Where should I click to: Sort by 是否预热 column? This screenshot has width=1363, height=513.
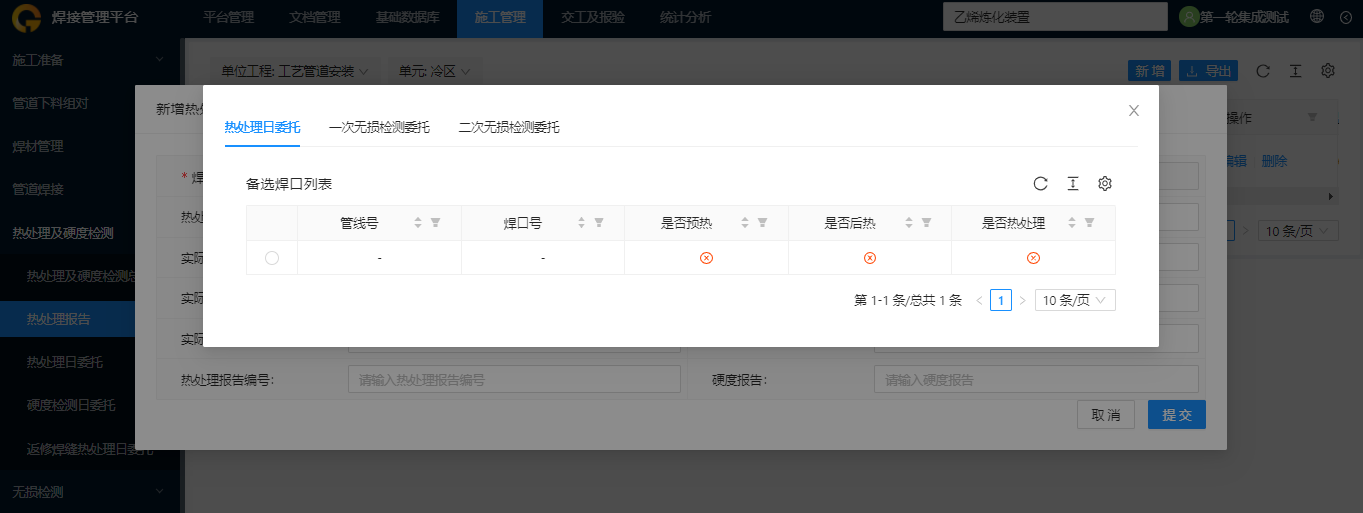point(745,223)
